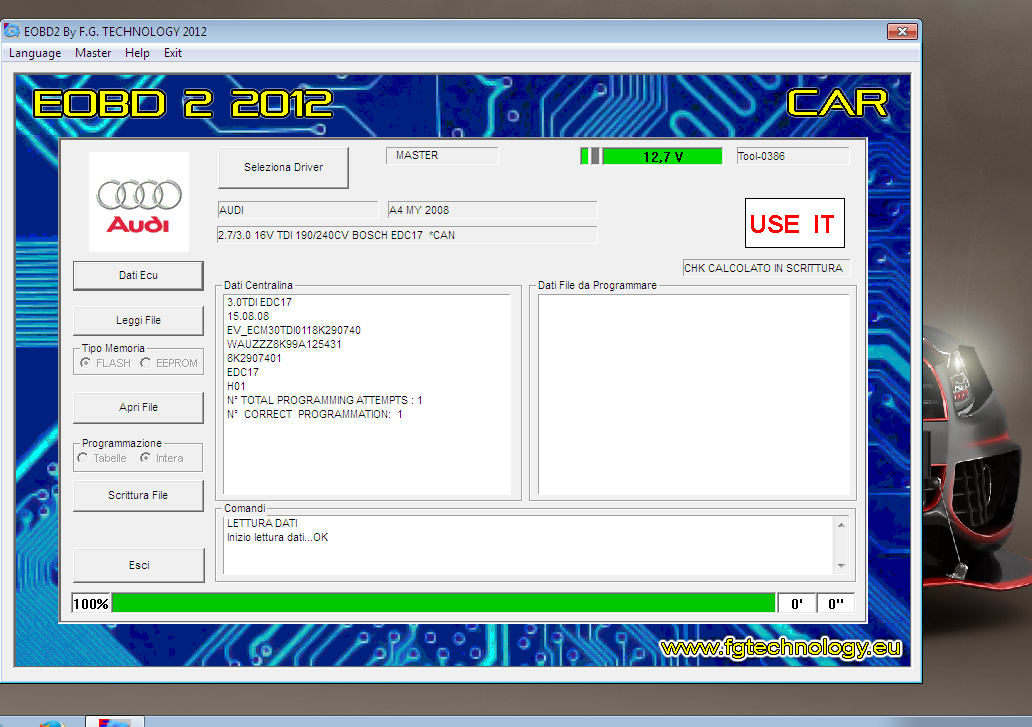Click the A4 MY 2008 model field
The width and height of the screenshot is (1032, 727).
point(492,210)
